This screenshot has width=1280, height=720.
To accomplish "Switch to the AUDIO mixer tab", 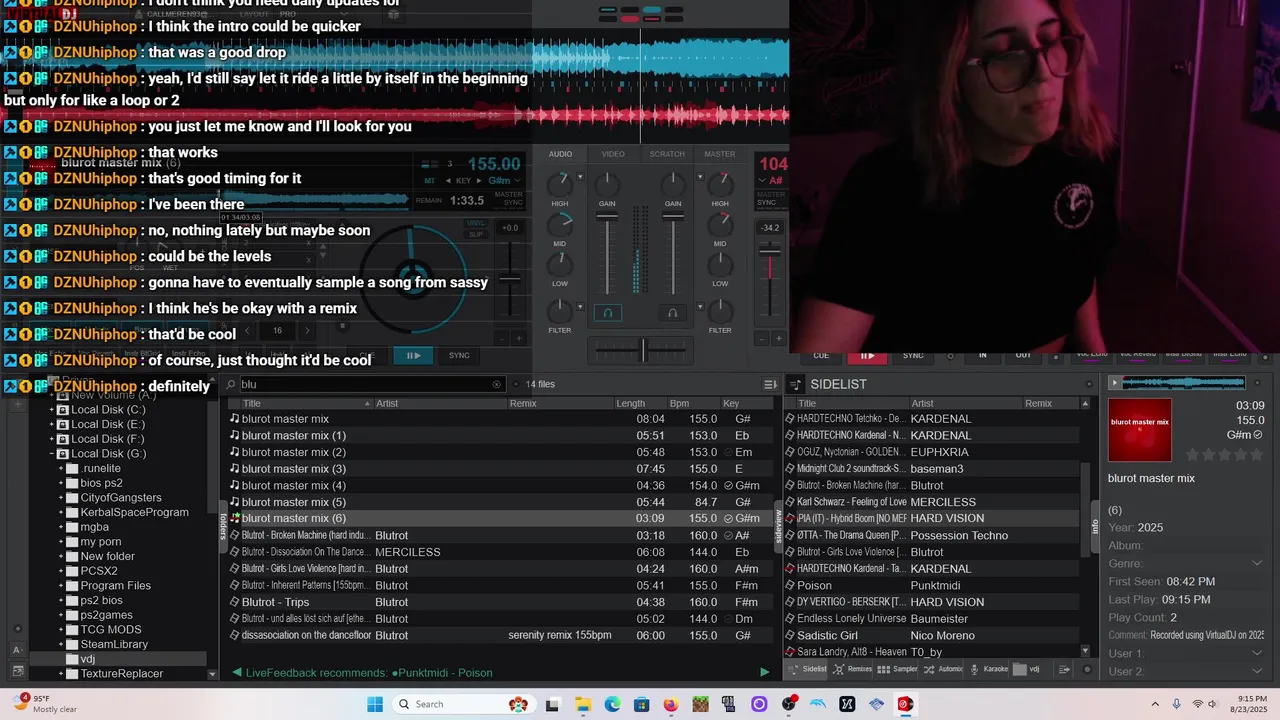I will 560,154.
